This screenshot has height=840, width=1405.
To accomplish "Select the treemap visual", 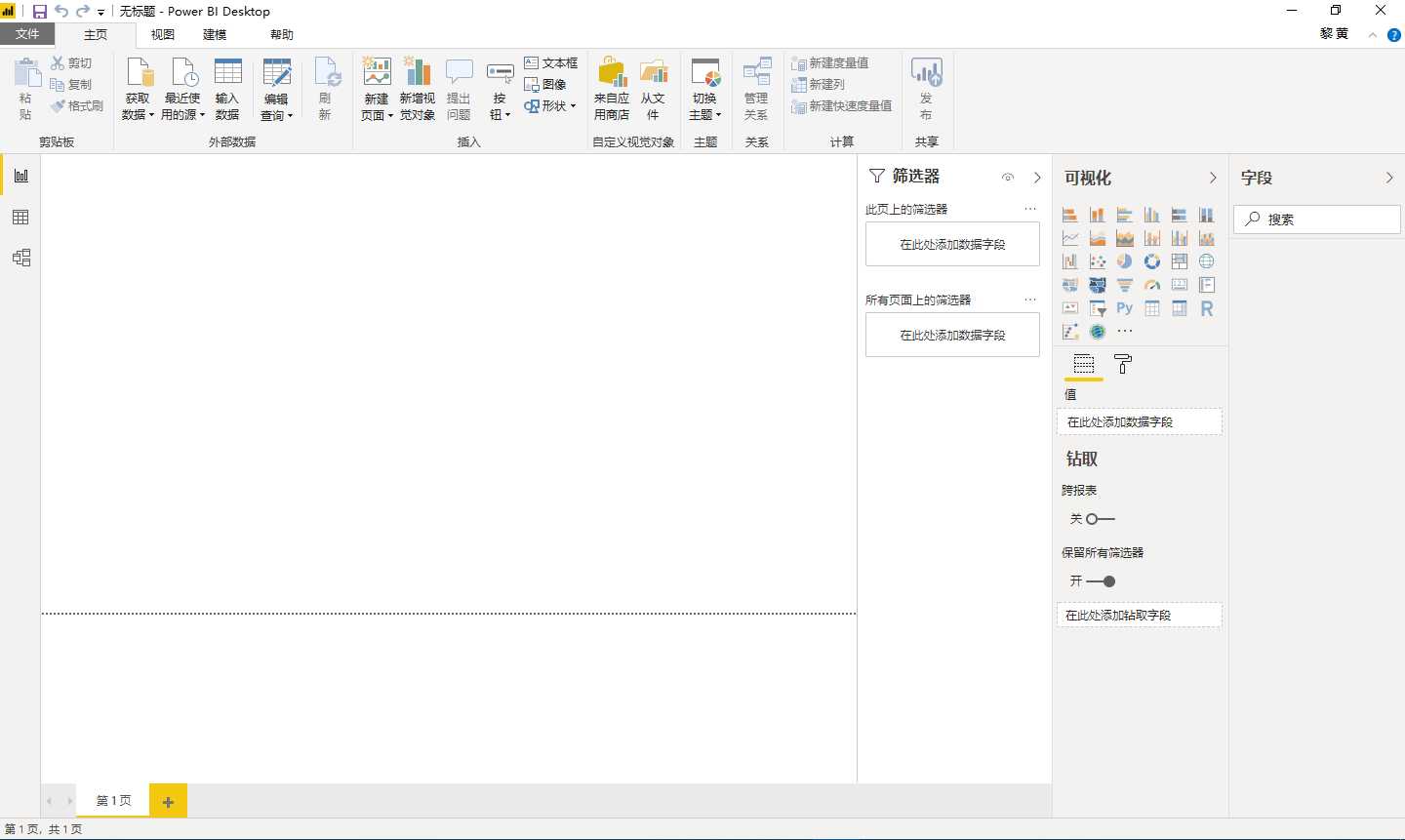I will tap(1180, 261).
